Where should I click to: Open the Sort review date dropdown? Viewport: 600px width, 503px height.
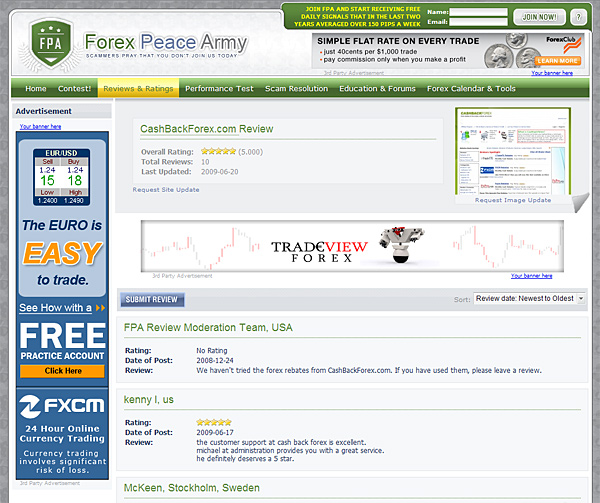pyautogui.click(x=529, y=298)
